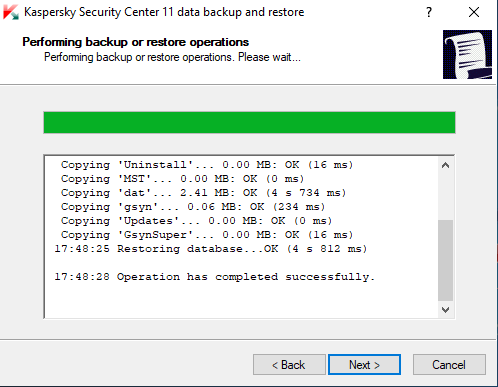This screenshot has height=387, width=498.
Task: Click the scrollbar track above the thumb
Action: click(x=445, y=196)
